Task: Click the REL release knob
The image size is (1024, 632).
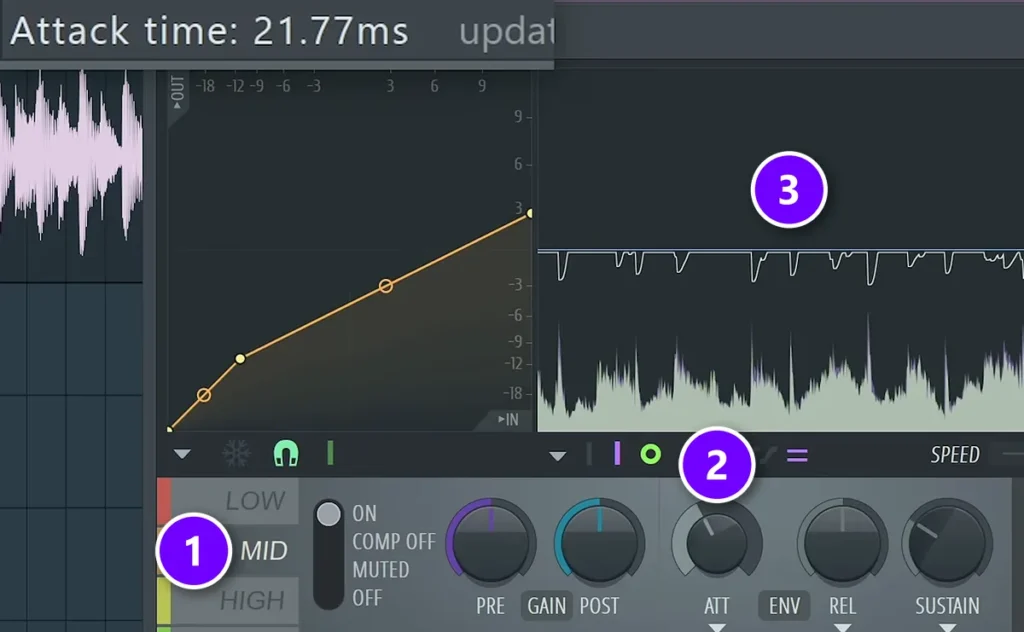Action: point(842,542)
